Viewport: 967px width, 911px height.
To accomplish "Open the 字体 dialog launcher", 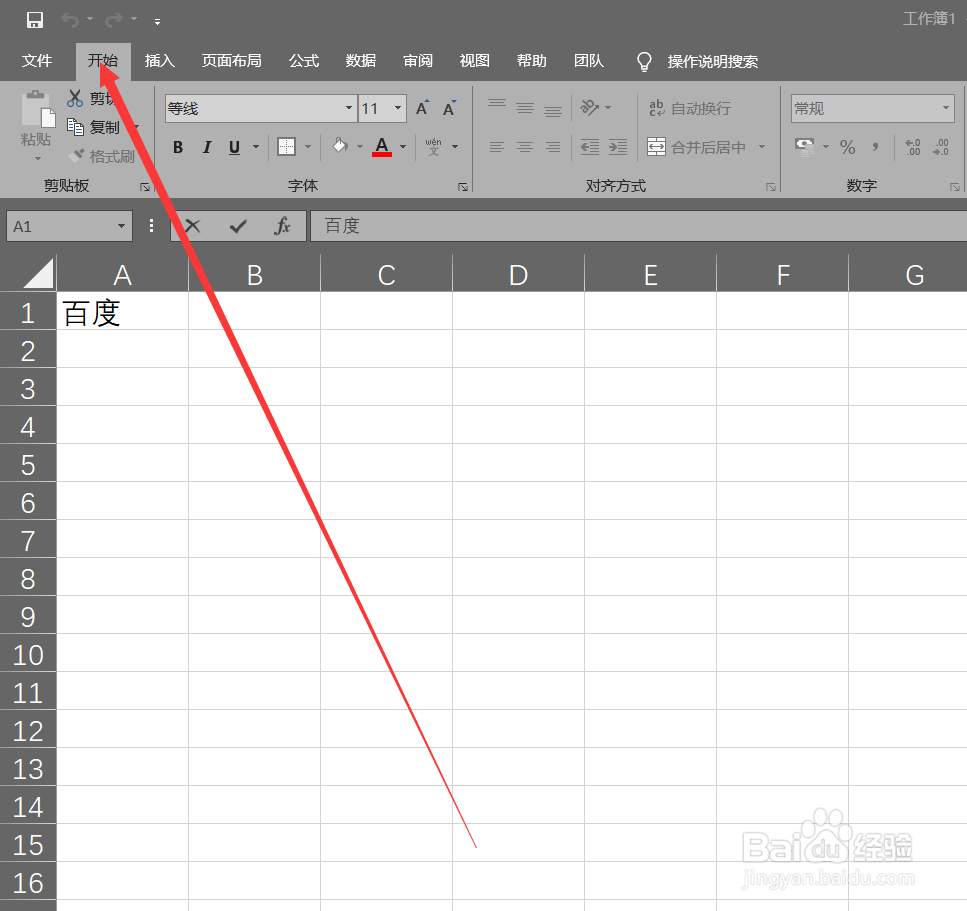I will [x=463, y=187].
